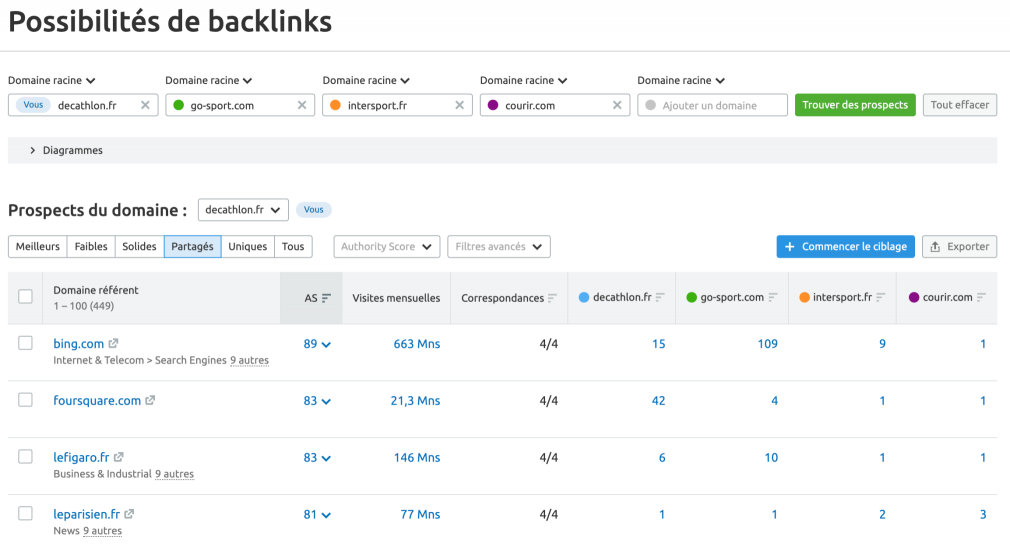The height and width of the screenshot is (547, 1010).
Task: Remove decathlon.fr domain with X icon
Action: pos(145,105)
